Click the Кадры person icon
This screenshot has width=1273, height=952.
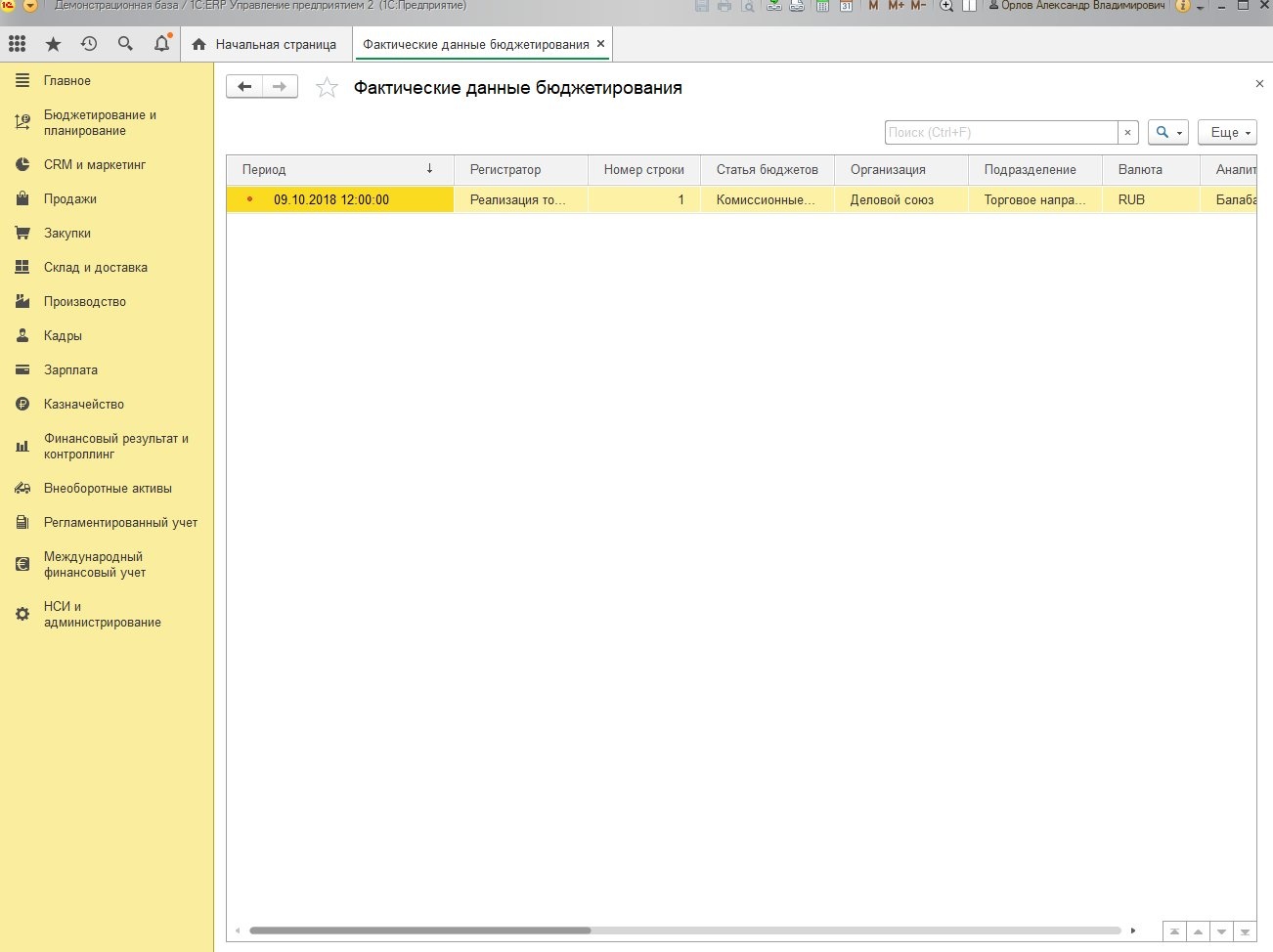pos(22,336)
